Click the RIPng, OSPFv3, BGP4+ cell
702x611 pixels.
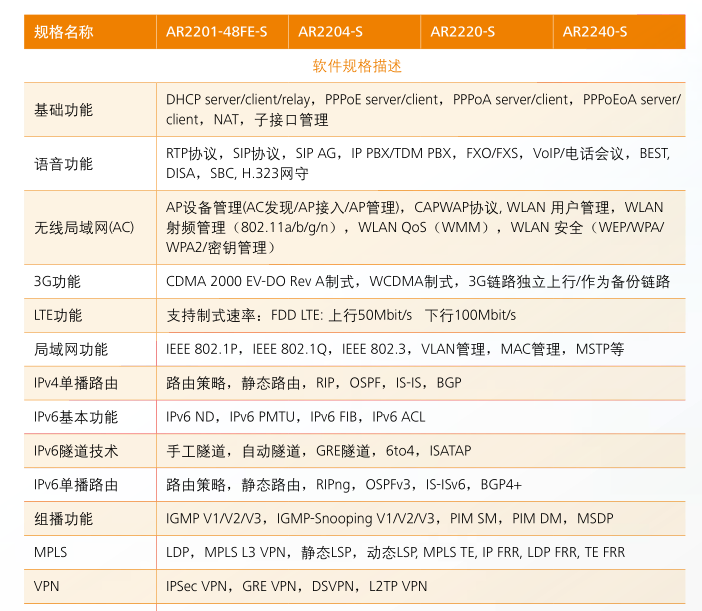click(421, 485)
